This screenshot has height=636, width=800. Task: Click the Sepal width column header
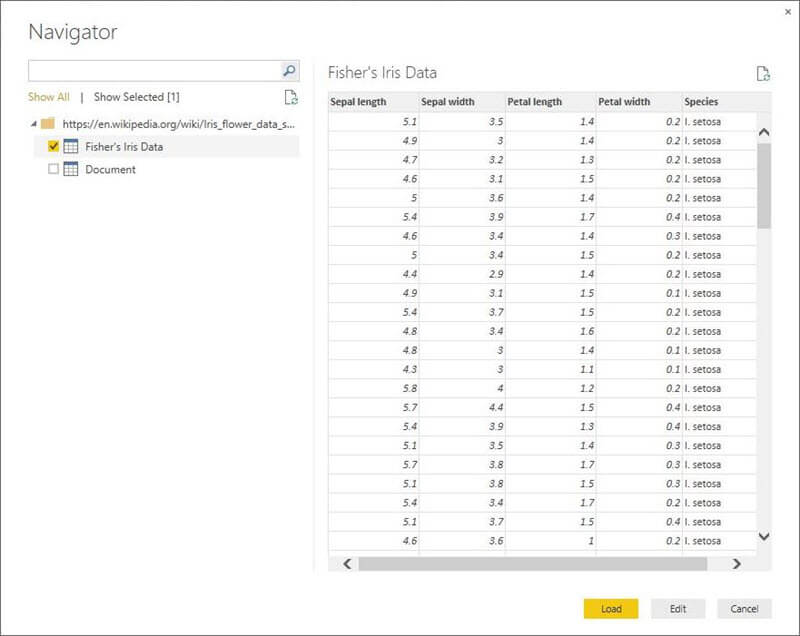(x=462, y=101)
